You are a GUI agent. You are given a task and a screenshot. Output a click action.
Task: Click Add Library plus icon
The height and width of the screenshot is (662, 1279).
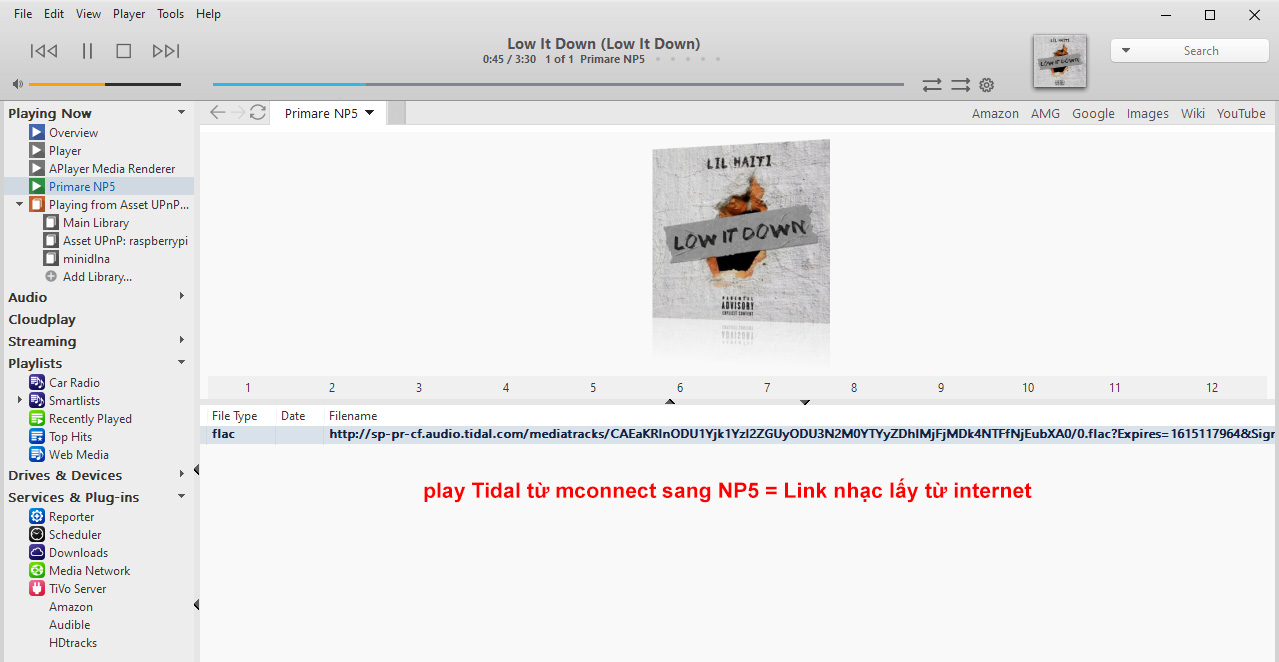pos(51,277)
